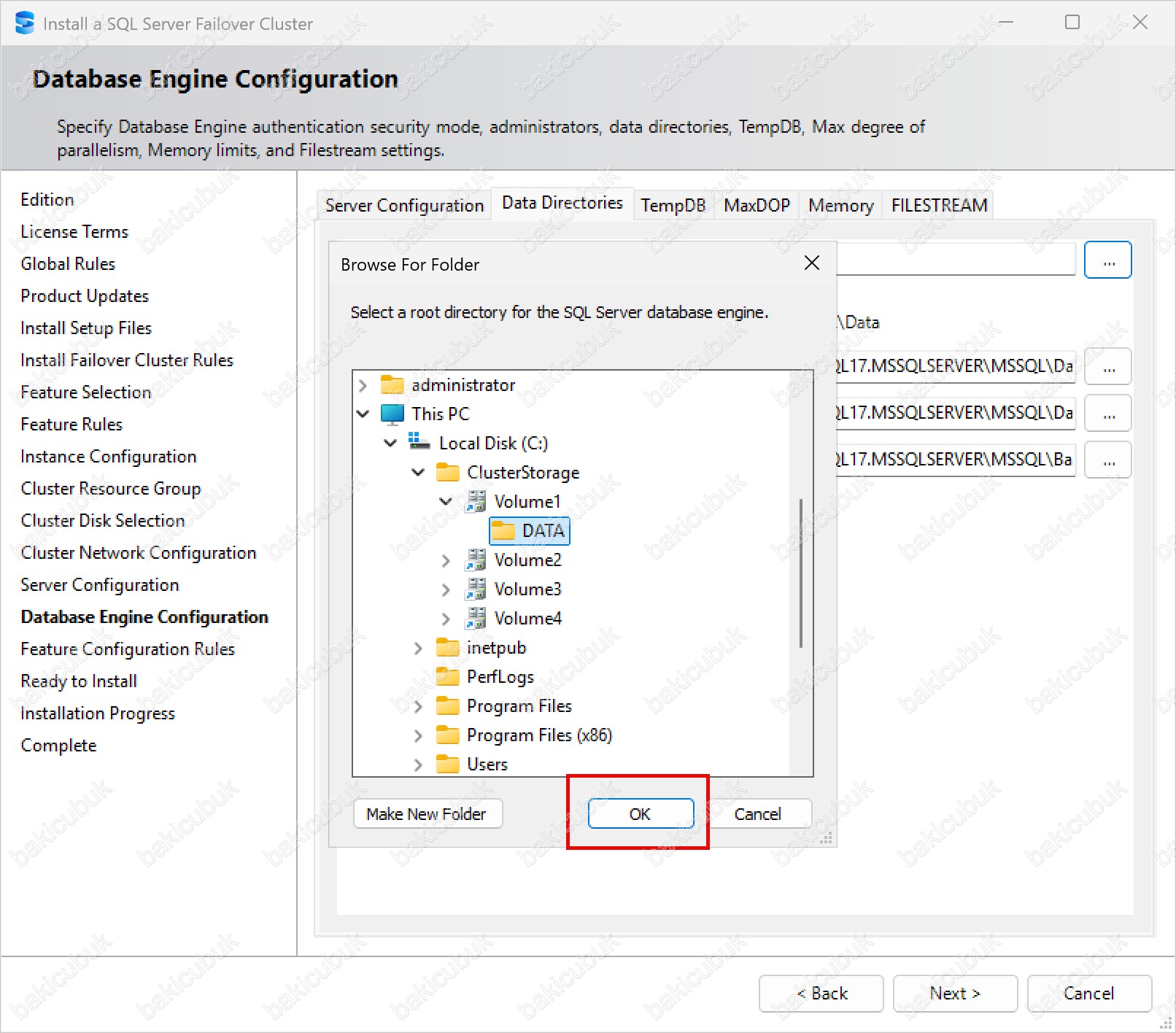Open the FILESTREAM tab
Image resolution: width=1176 pixels, height=1033 pixels.
pyautogui.click(x=939, y=206)
